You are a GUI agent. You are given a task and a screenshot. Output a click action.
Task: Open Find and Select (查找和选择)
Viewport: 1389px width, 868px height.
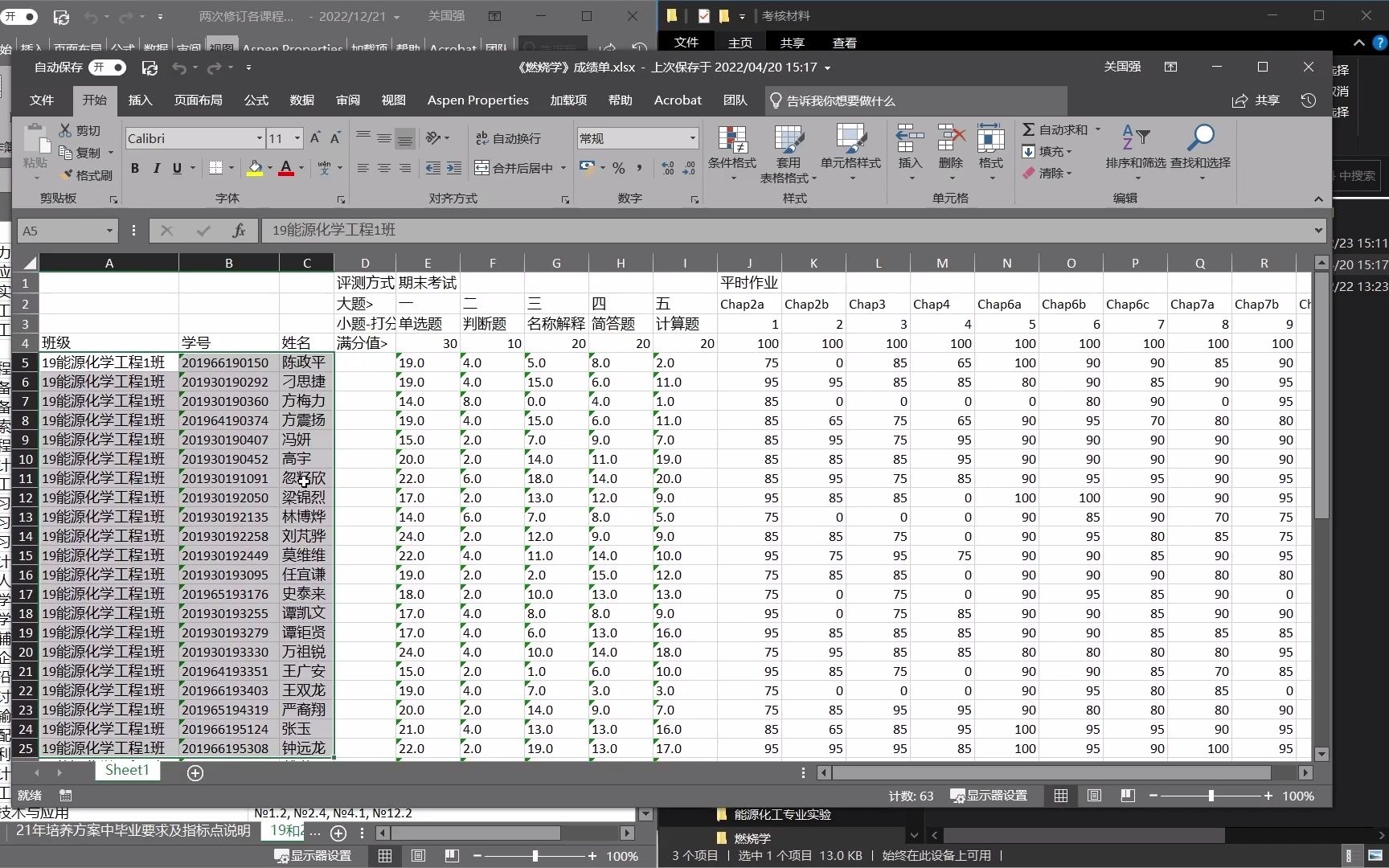point(1200,151)
